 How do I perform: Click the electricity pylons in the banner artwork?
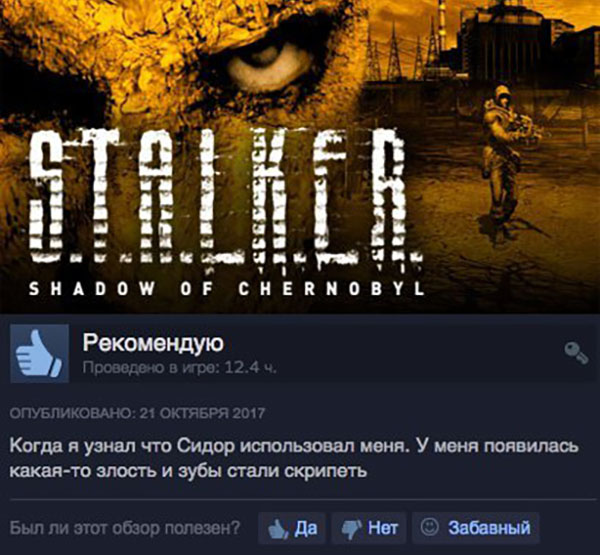point(406,52)
